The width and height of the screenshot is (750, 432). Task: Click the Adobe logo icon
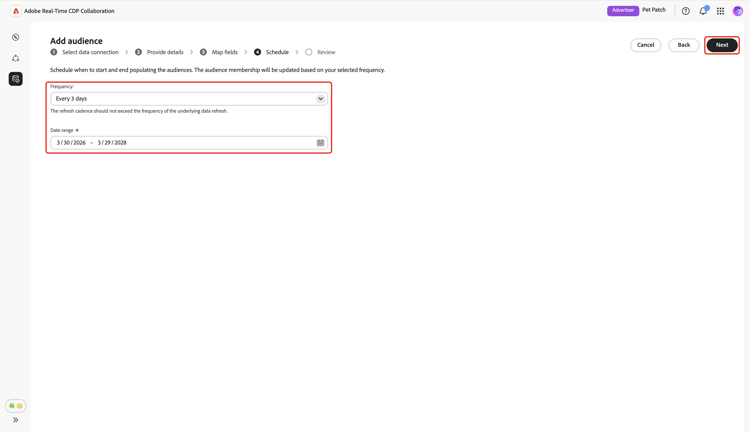16,11
